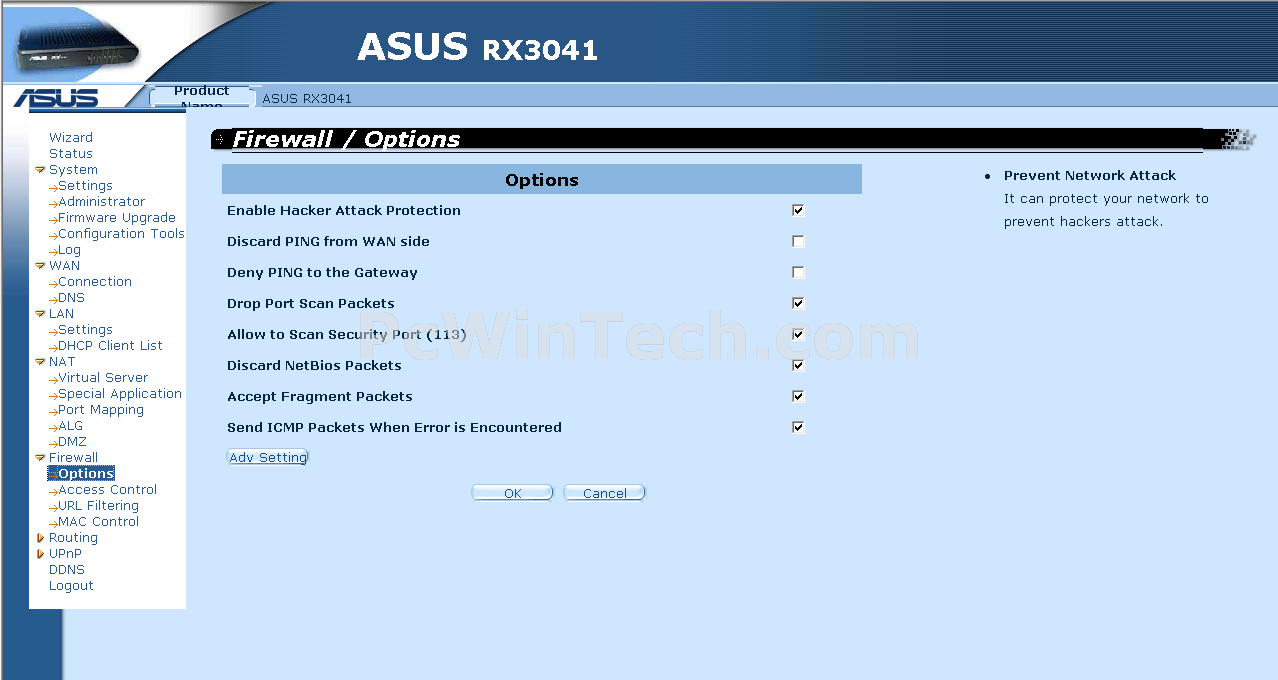Image resolution: width=1278 pixels, height=680 pixels.
Task: Toggle Discard NetBios Packets checkbox
Action: click(x=798, y=365)
